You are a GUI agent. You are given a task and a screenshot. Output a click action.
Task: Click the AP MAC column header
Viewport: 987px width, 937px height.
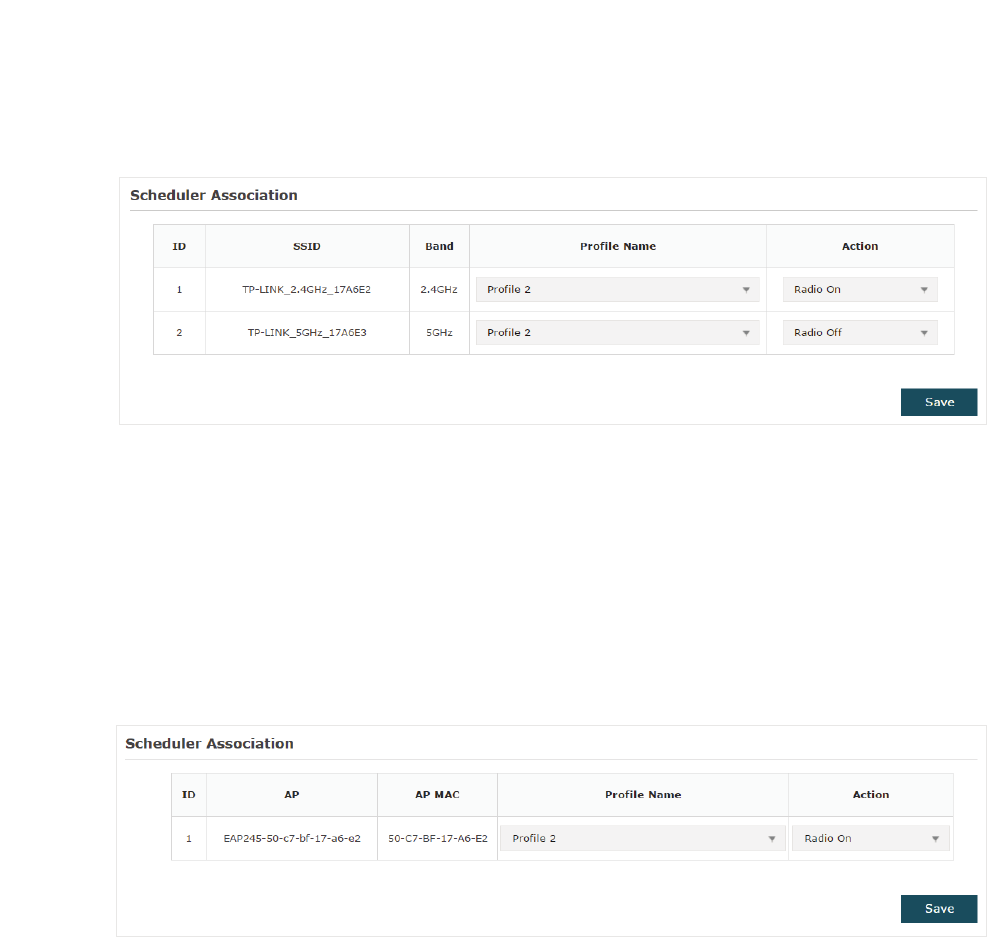tap(437, 795)
